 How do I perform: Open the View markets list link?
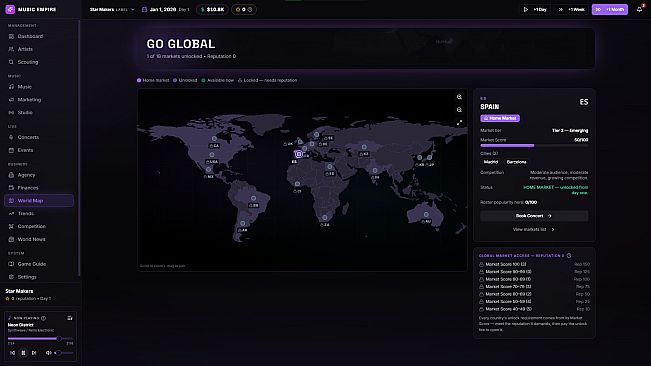[x=534, y=229]
